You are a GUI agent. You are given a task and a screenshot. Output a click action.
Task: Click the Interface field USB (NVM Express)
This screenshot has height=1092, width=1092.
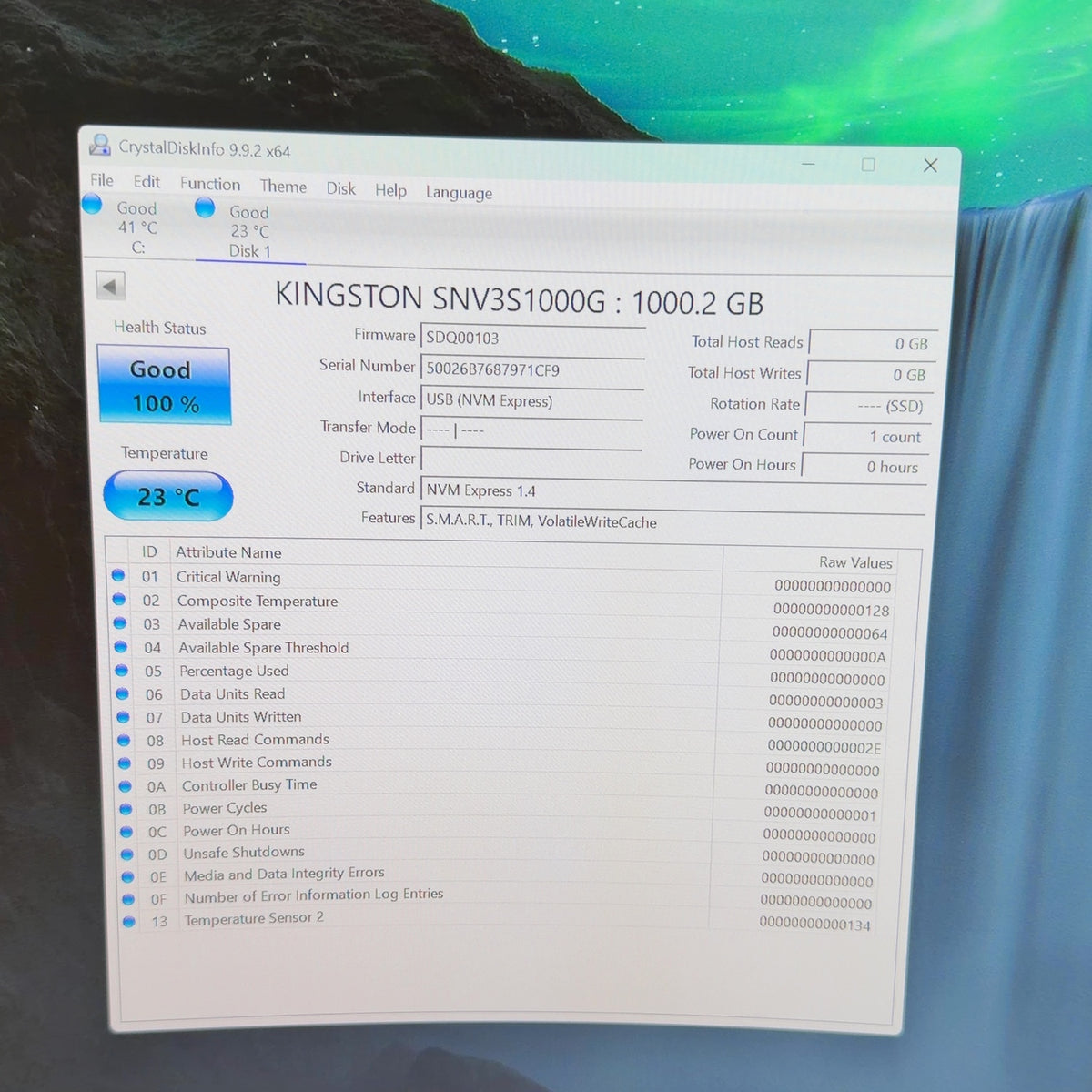(x=532, y=400)
